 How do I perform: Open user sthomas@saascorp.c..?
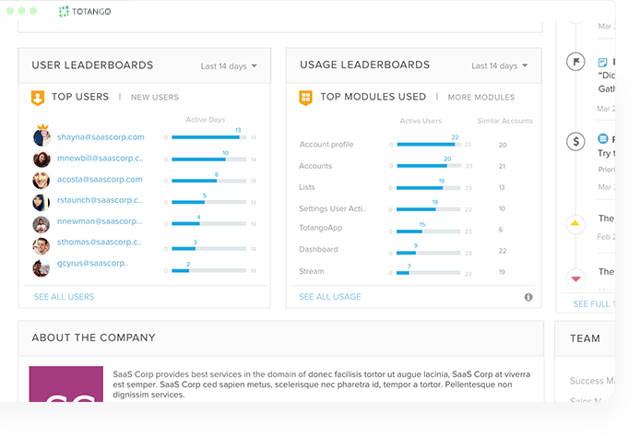[x=99, y=242]
